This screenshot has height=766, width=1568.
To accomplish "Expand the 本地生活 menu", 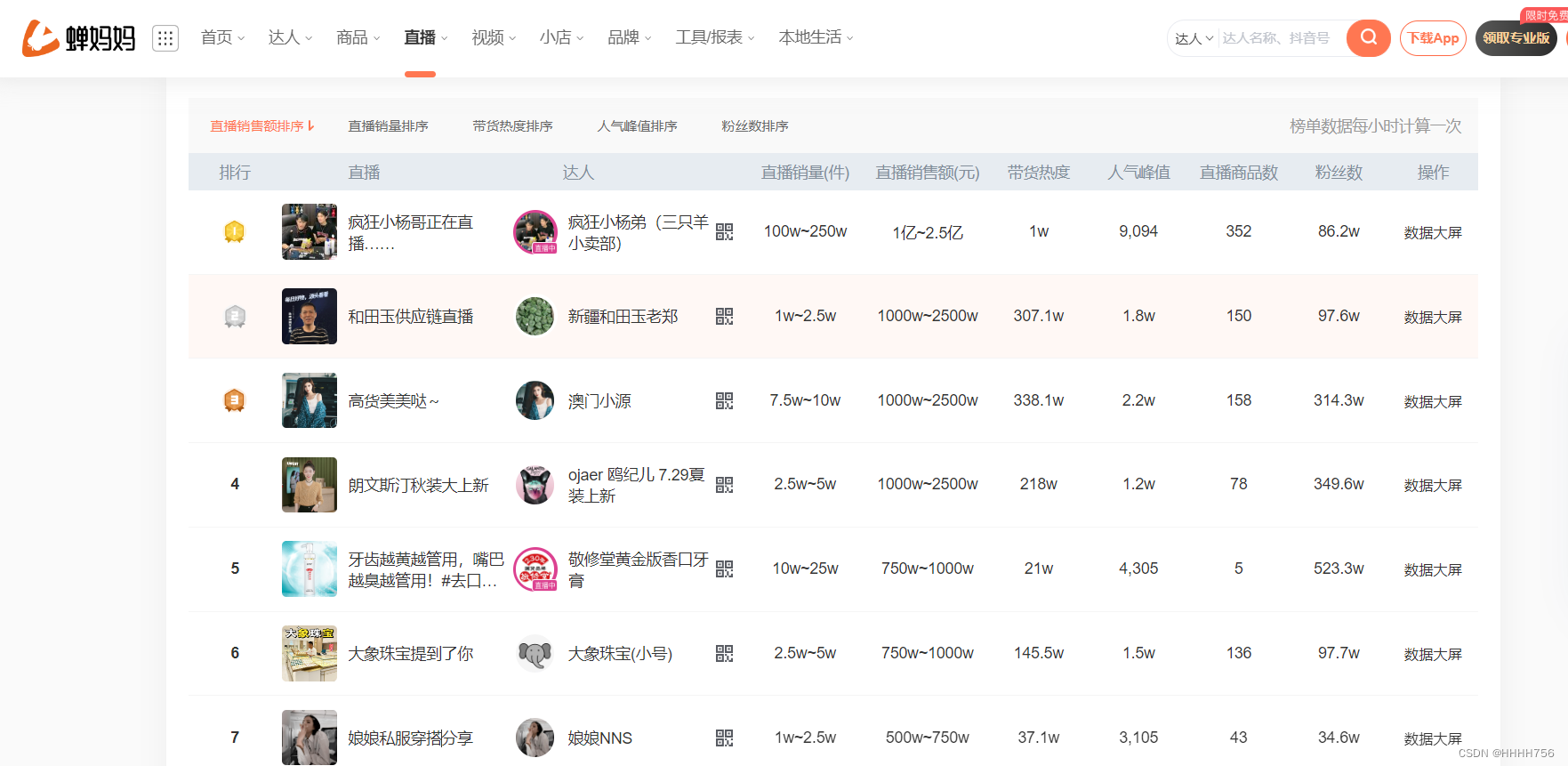I will point(816,37).
